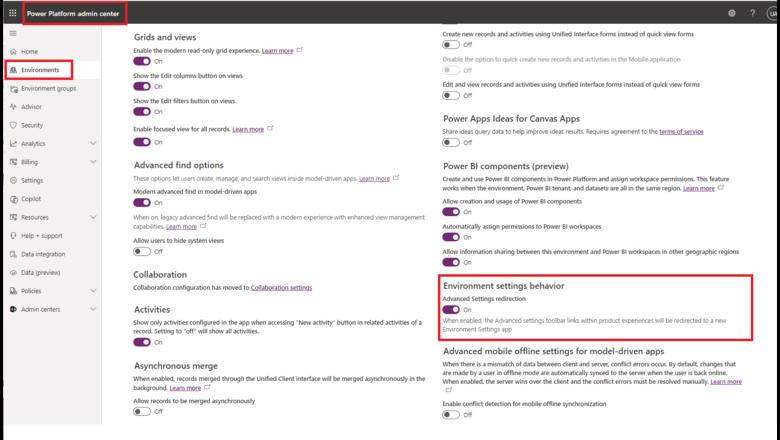Open the app launcher waffle icon
This screenshot has height=440, width=780.
[x=12, y=13]
